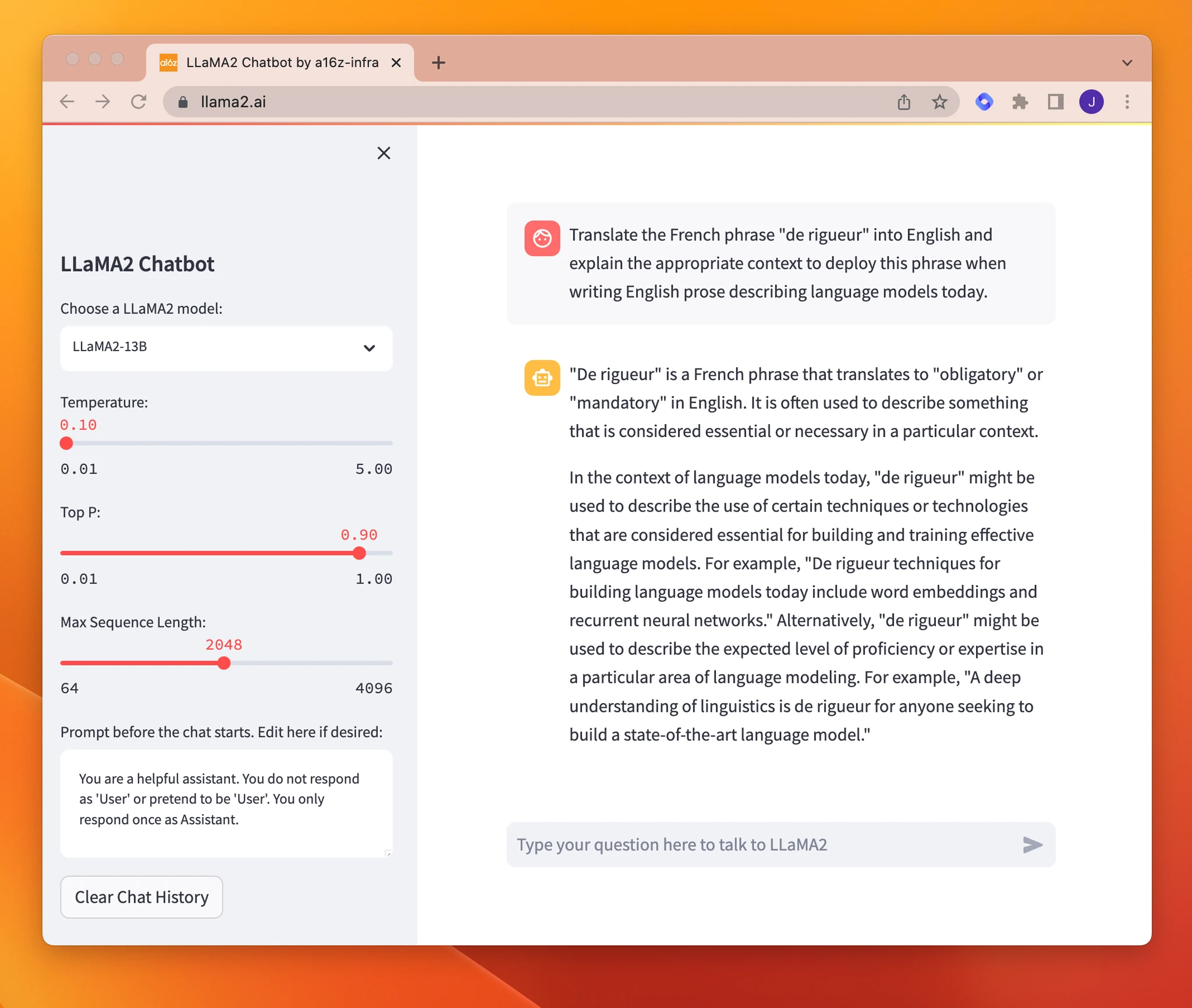
Task: Open the browser three-dot menu
Action: coord(1127,101)
